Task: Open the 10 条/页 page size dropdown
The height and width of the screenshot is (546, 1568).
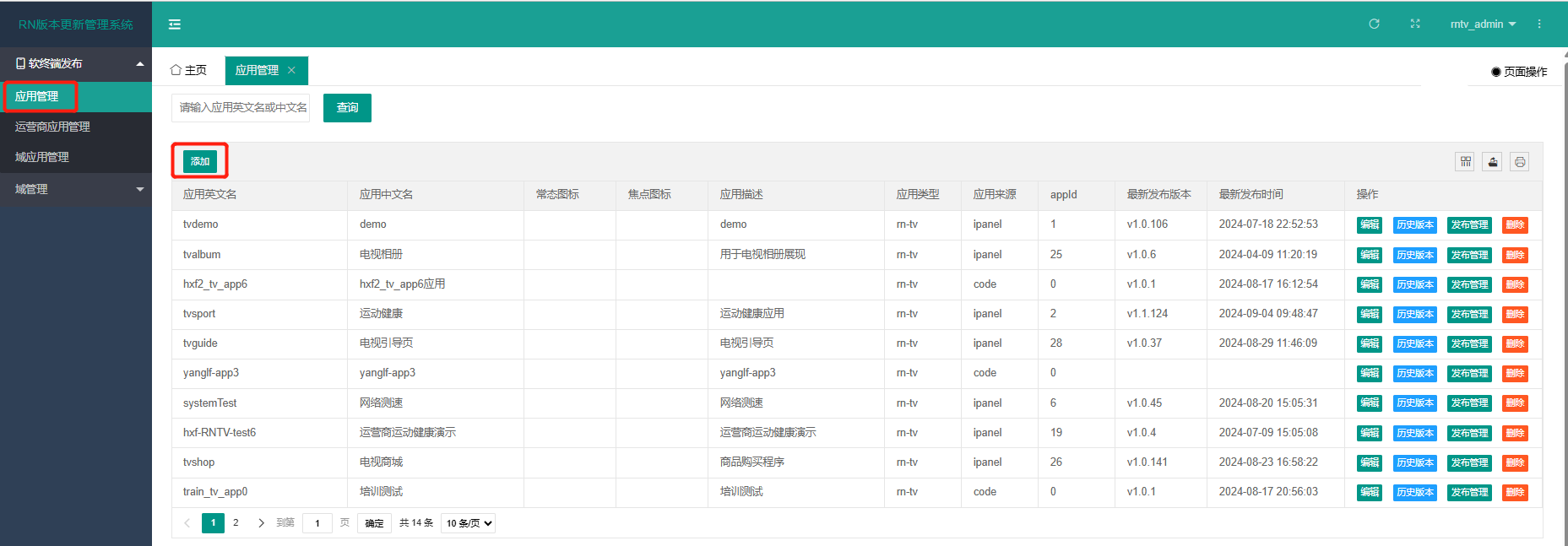Action: [468, 523]
